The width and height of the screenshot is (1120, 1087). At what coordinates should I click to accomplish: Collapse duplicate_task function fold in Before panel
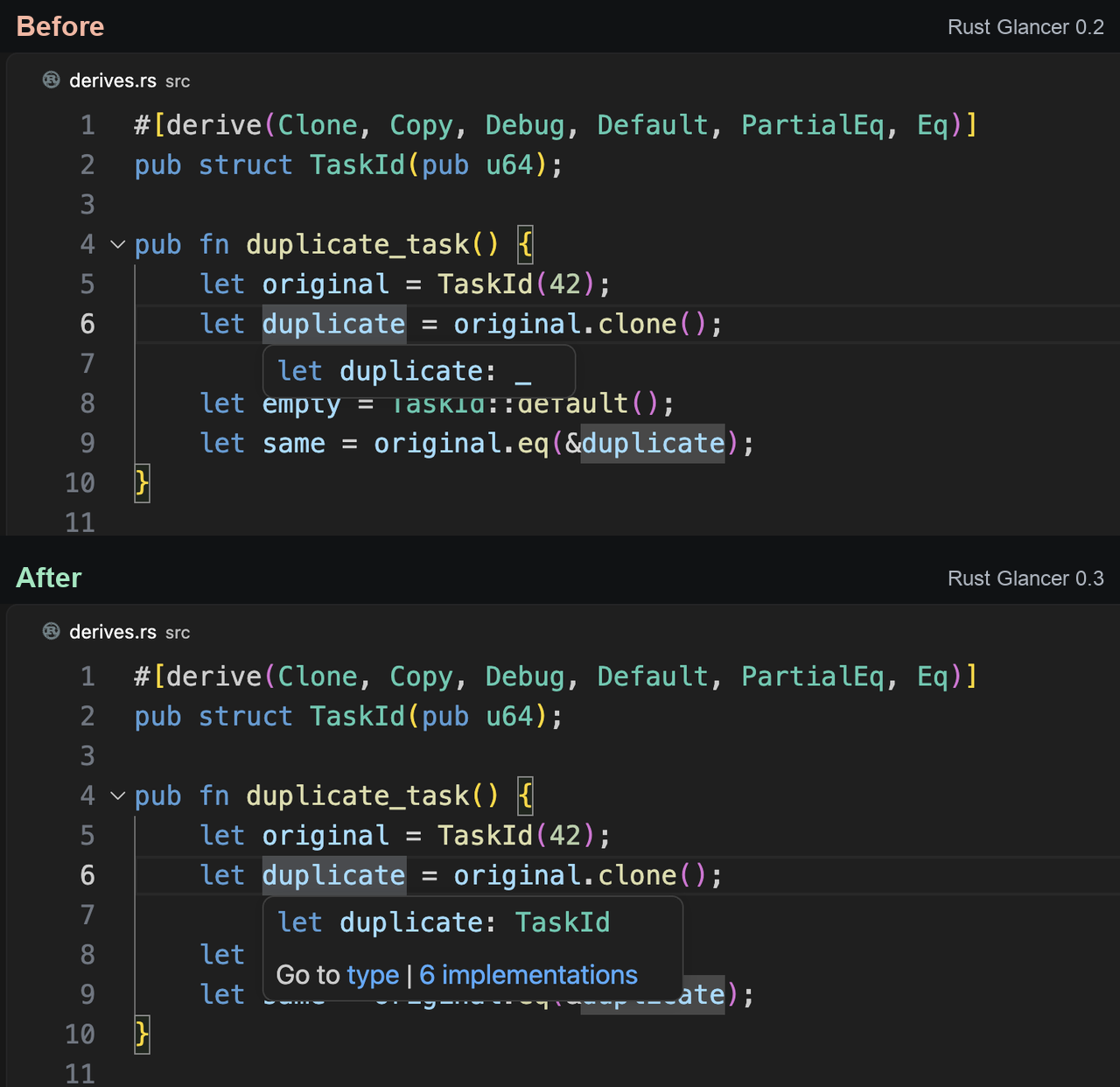click(118, 244)
